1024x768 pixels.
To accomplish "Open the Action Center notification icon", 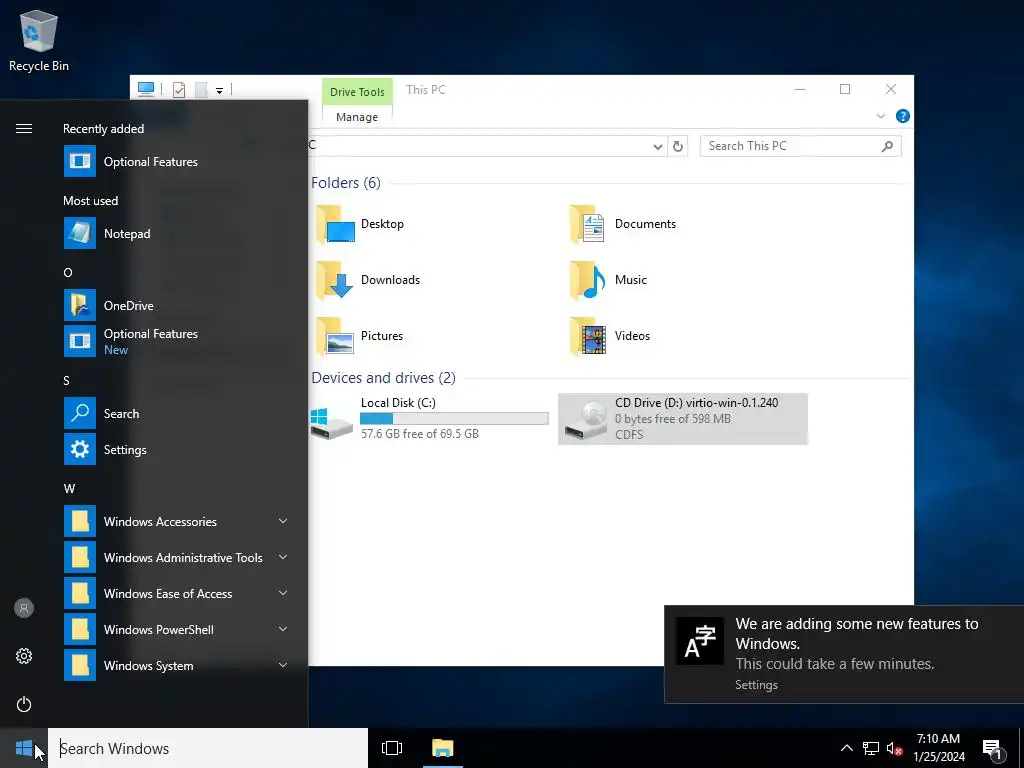I will pyautogui.click(x=993, y=748).
